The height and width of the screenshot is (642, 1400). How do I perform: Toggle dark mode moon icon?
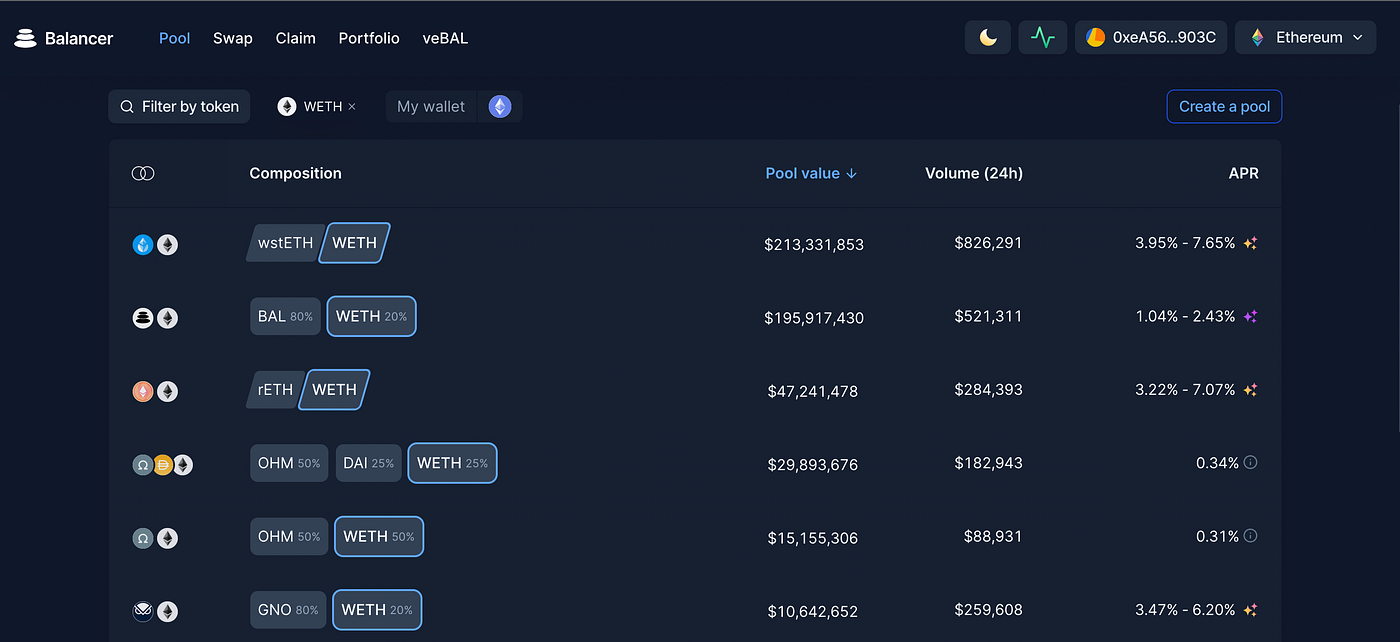(x=988, y=38)
